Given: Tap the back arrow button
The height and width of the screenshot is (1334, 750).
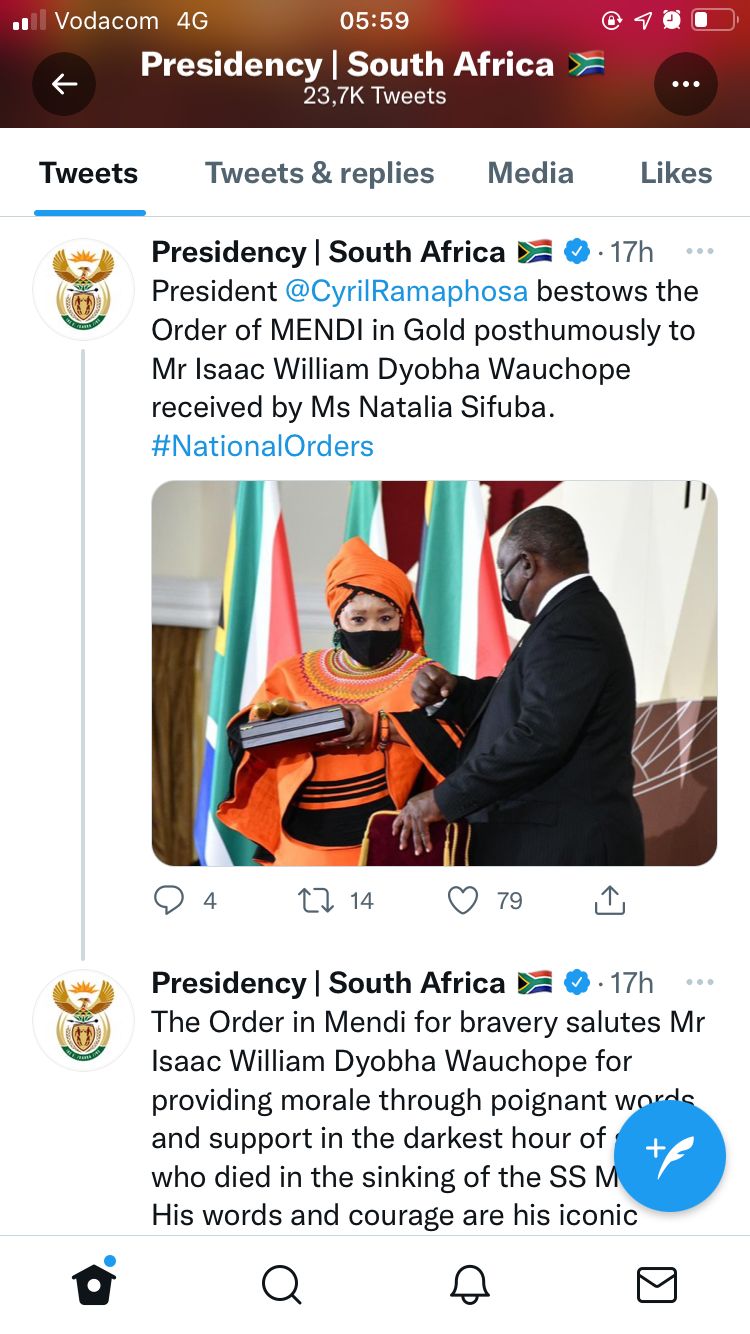Looking at the screenshot, I should (64, 84).
